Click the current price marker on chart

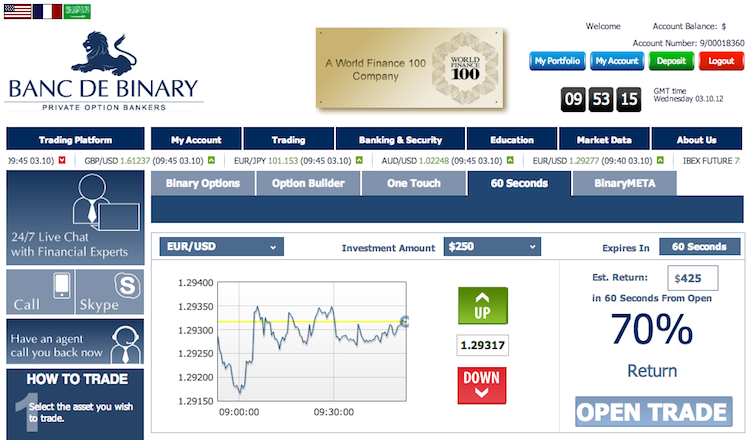(405, 321)
